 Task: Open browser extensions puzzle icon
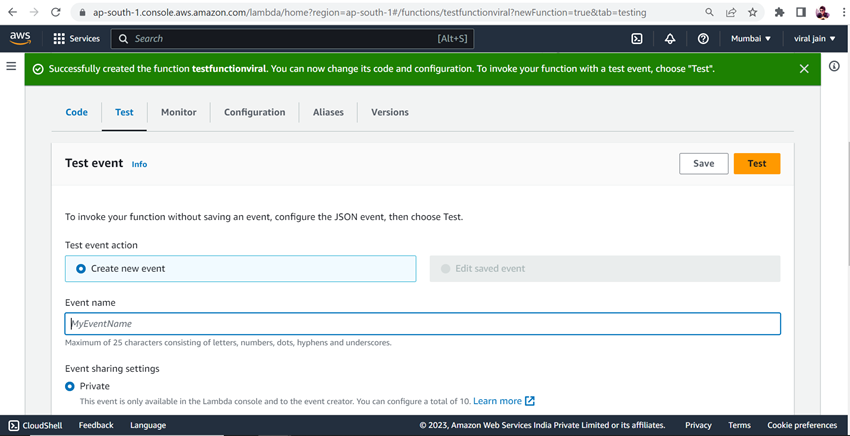[x=780, y=12]
